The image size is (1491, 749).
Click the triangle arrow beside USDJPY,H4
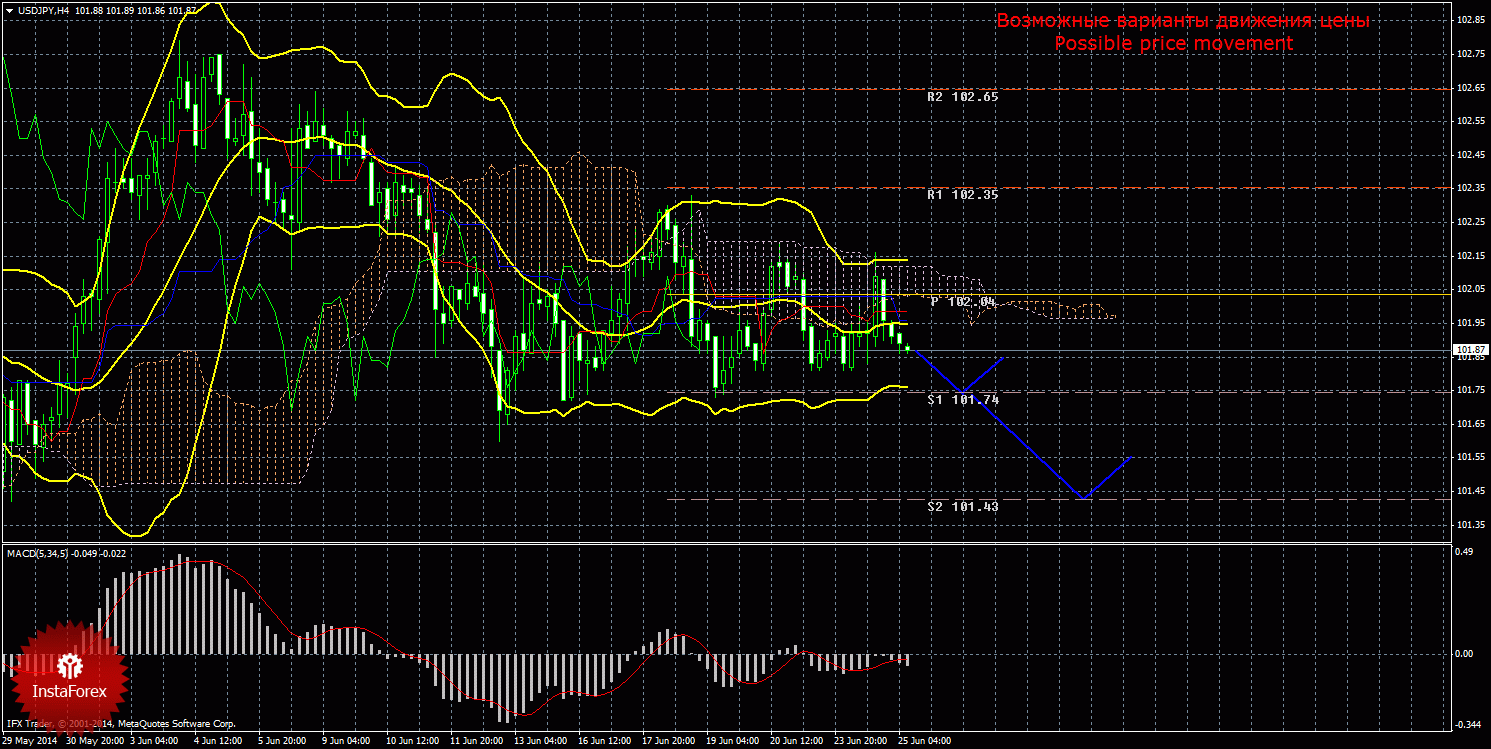tap(9, 10)
